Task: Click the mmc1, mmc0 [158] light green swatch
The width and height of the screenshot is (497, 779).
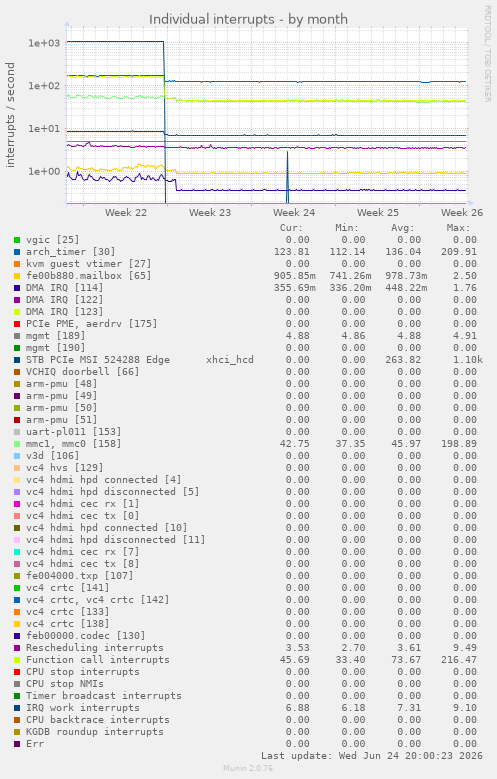Action: tap(17, 444)
